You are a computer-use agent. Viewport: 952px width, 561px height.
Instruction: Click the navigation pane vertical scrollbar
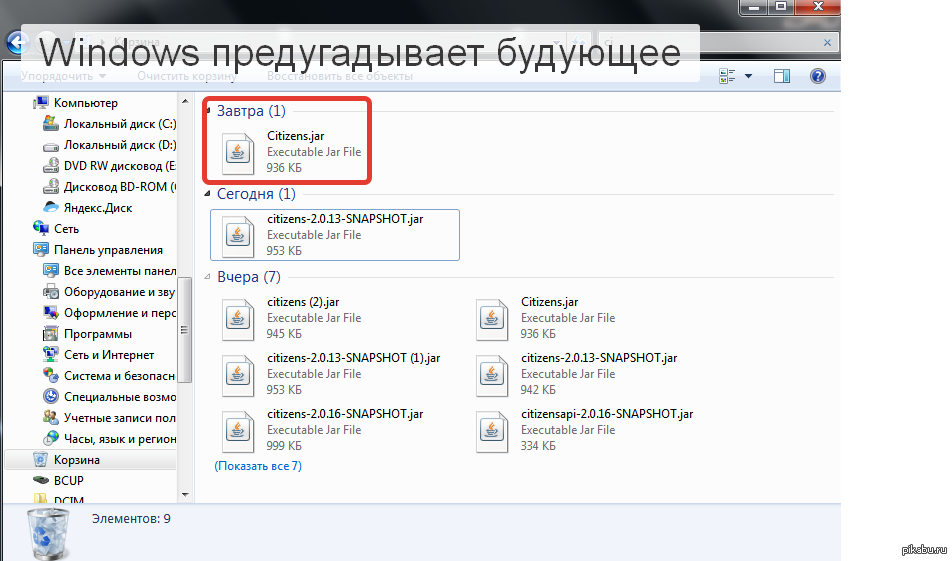point(184,300)
